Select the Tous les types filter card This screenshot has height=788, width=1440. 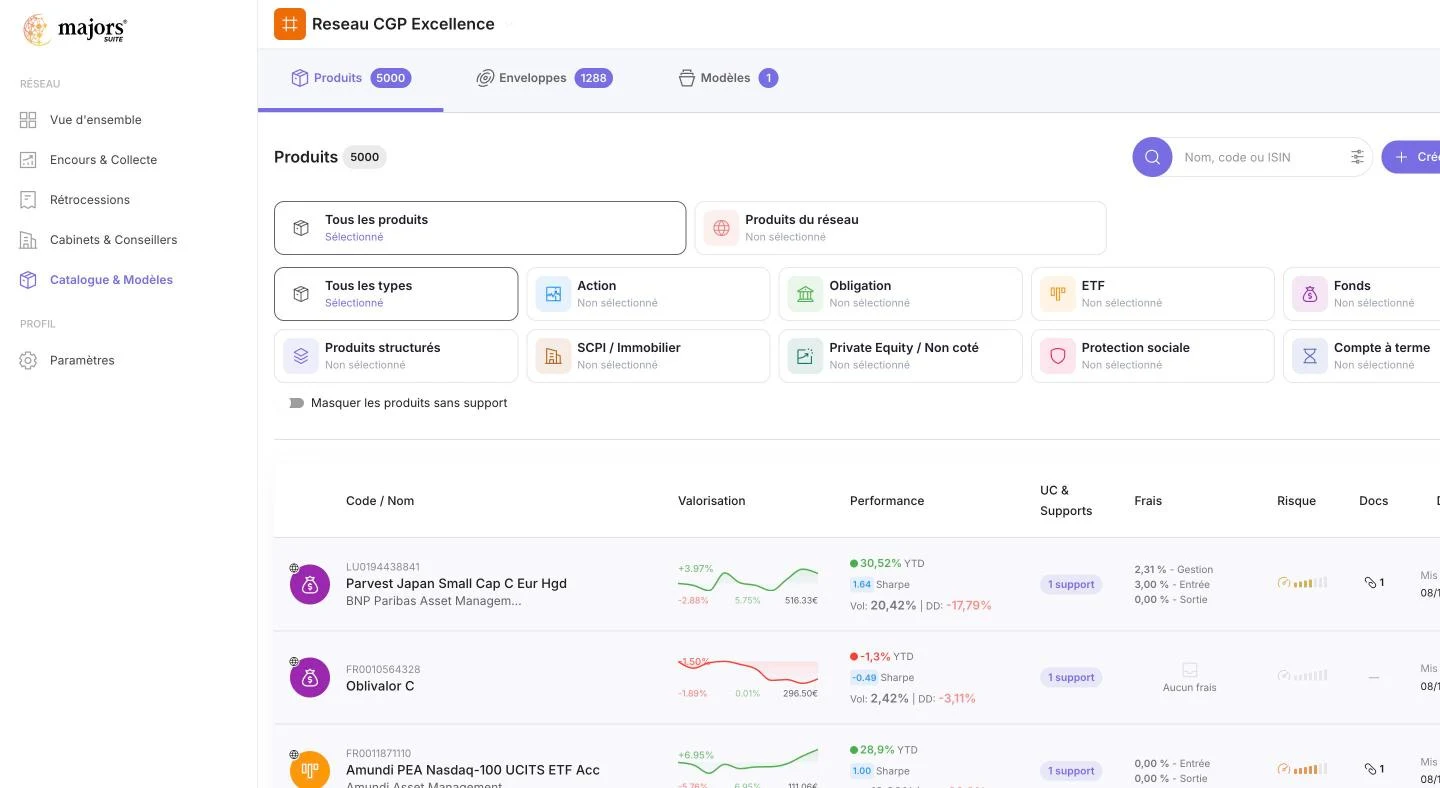point(396,294)
